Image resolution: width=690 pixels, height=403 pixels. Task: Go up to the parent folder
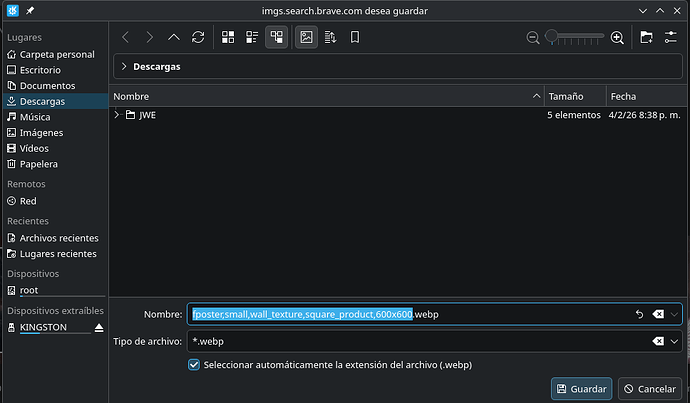174,37
